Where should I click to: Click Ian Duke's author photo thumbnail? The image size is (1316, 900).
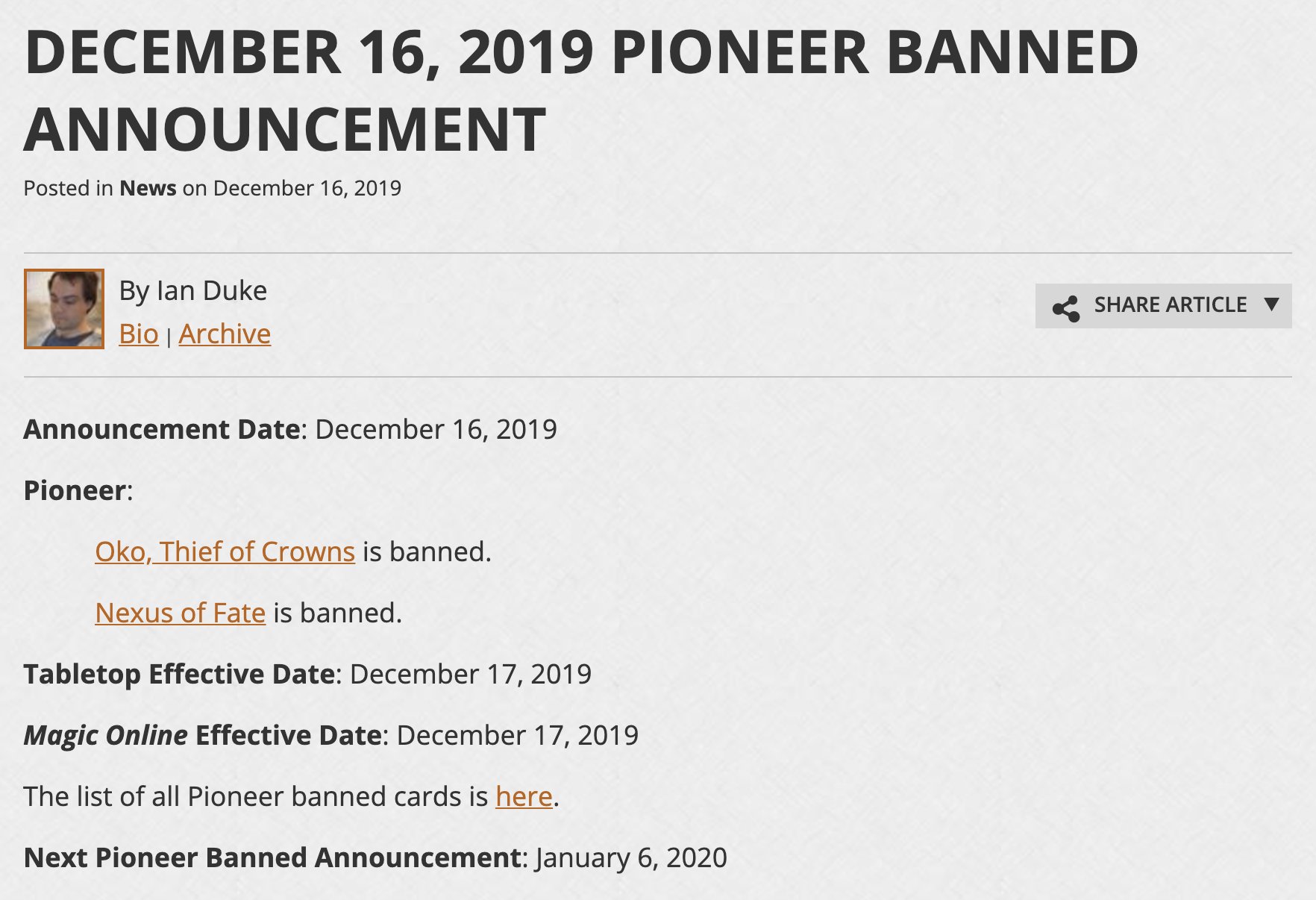[x=64, y=309]
